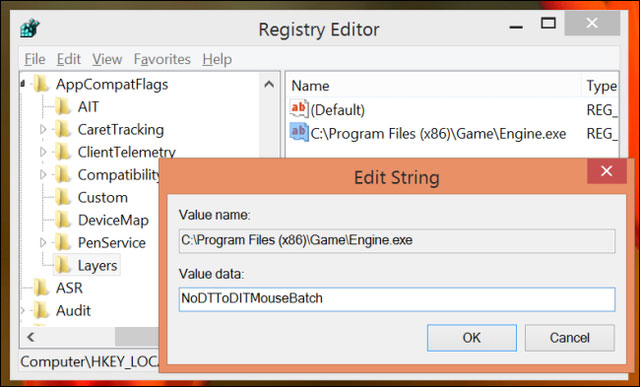Select the AppCompatFlags key label
Image resolution: width=640 pixels, height=387 pixels.
(x=112, y=85)
